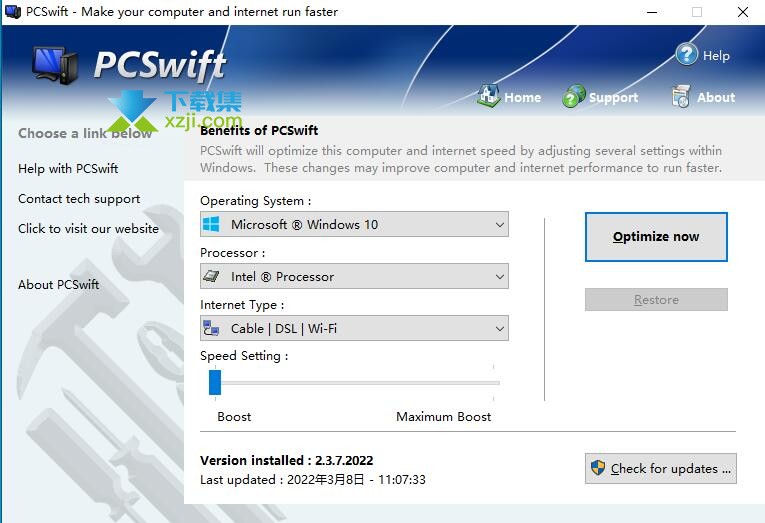
Task: Open the Operating System dropdown
Action: (354, 224)
